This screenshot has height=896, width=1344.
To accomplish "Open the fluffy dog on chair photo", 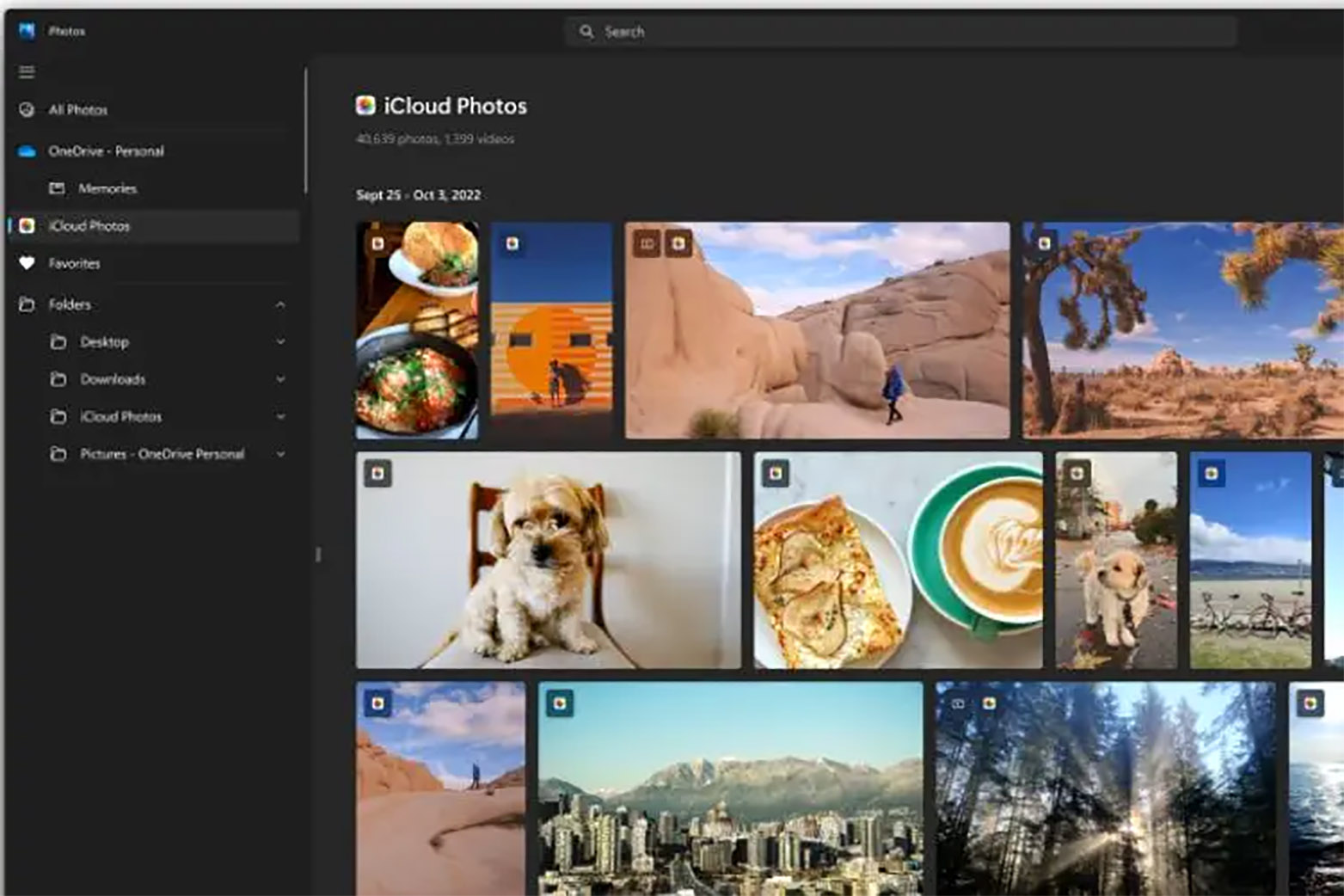I will [x=549, y=561].
